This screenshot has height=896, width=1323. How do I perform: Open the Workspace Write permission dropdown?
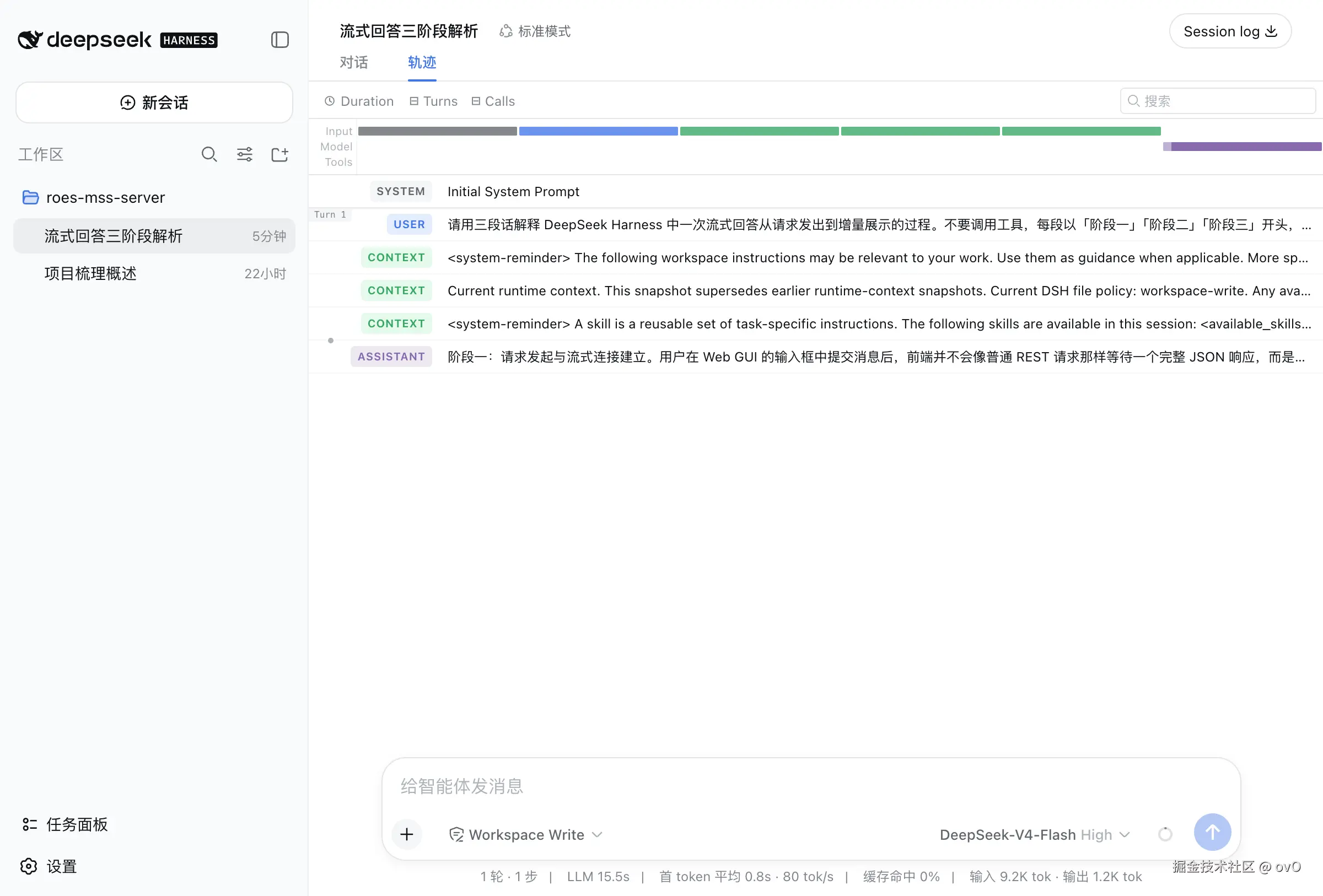point(525,835)
